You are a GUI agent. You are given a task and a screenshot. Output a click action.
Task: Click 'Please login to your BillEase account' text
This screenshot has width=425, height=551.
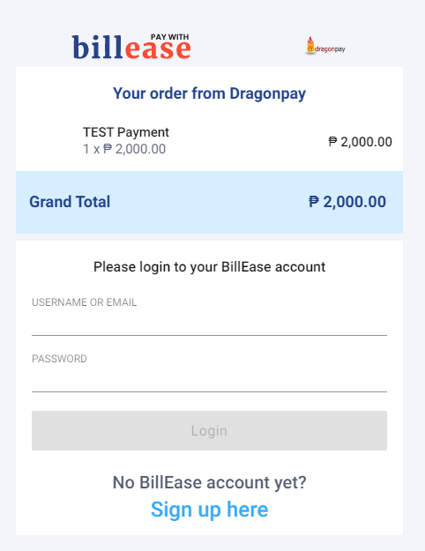tap(209, 267)
